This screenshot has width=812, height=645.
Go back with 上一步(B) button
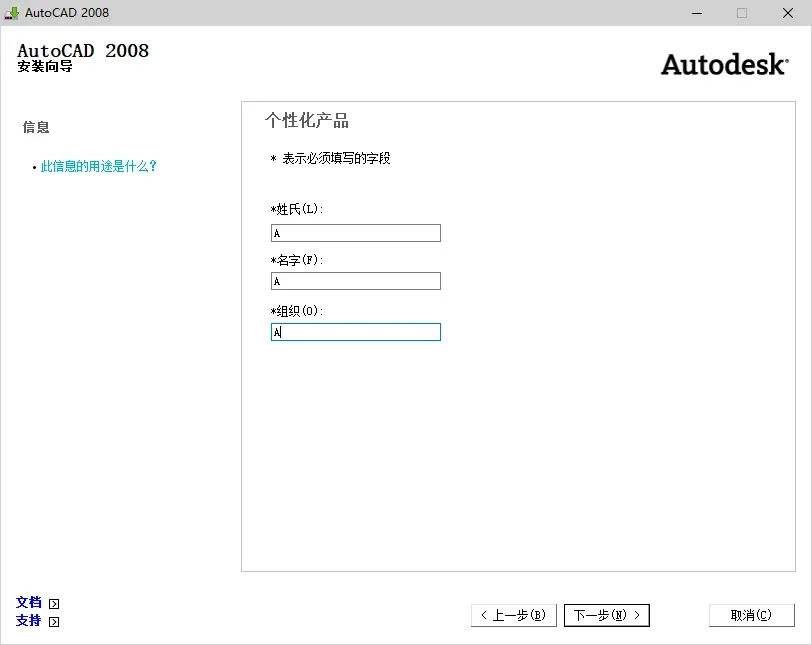pyautogui.click(x=514, y=615)
